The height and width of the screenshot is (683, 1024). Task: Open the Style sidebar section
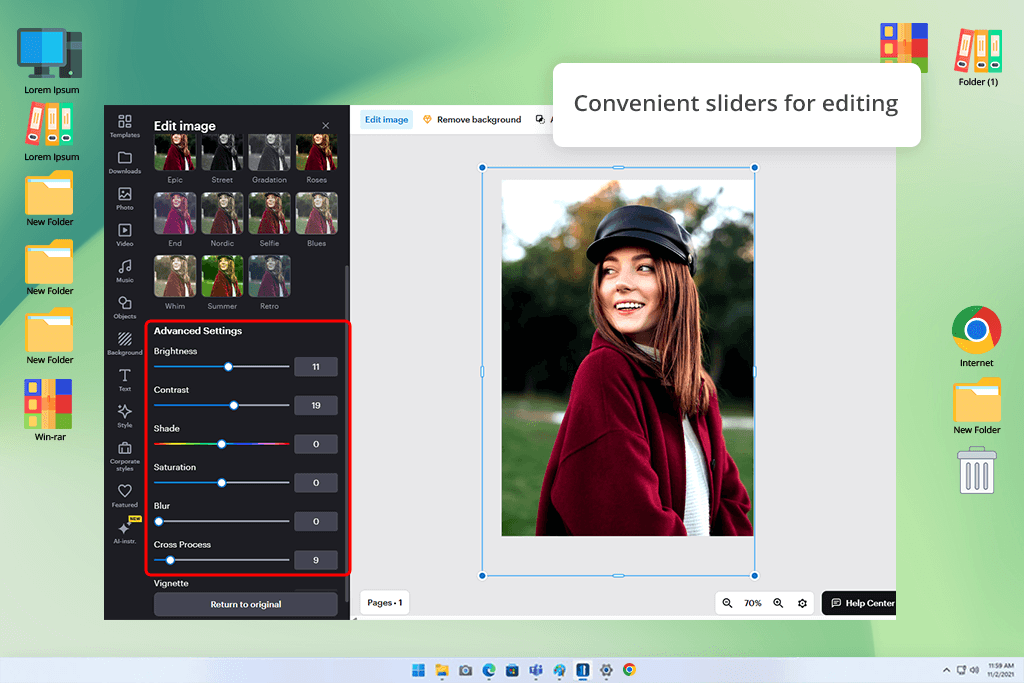point(125,416)
